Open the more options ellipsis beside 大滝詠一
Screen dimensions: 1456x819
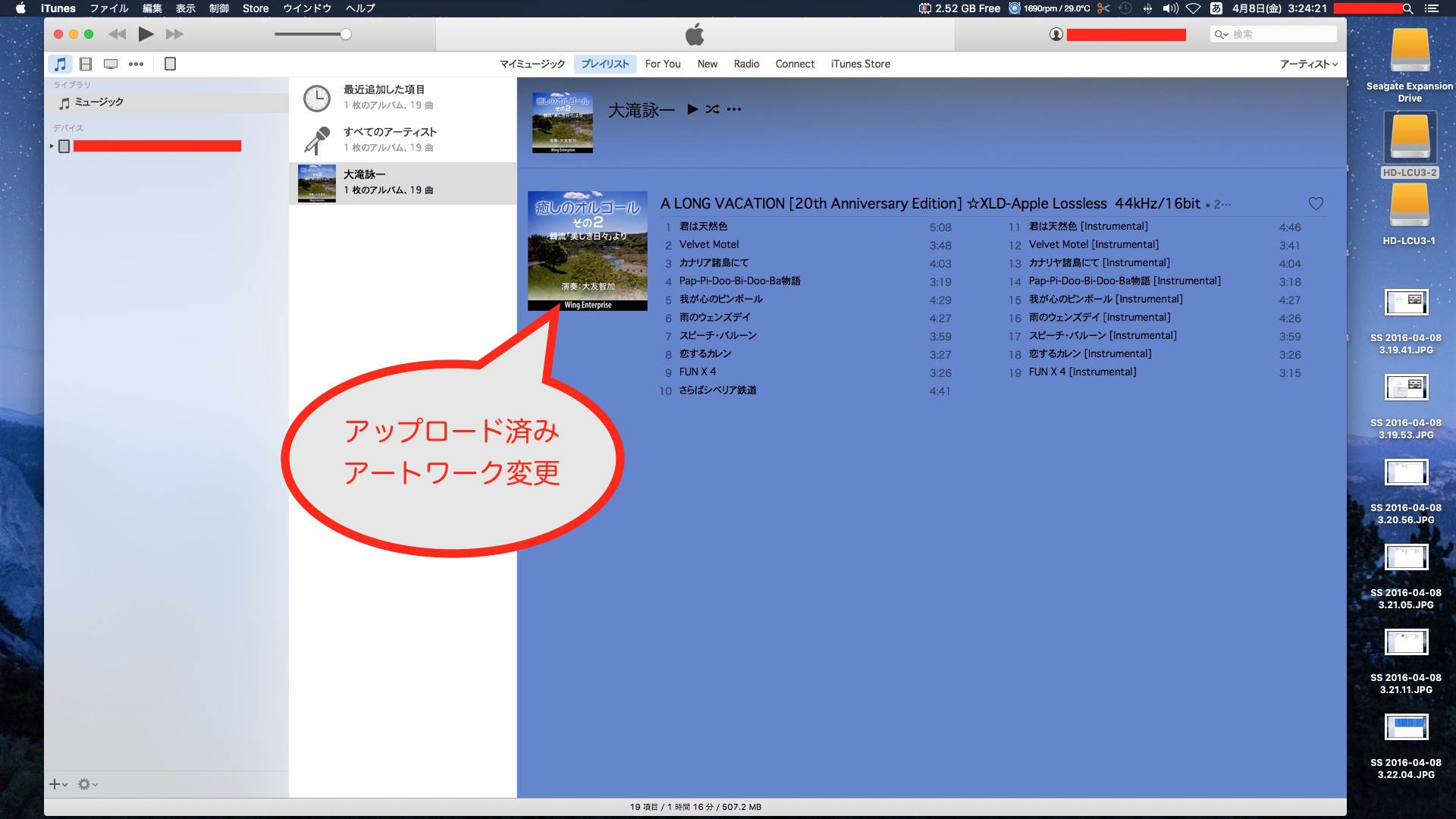734,109
